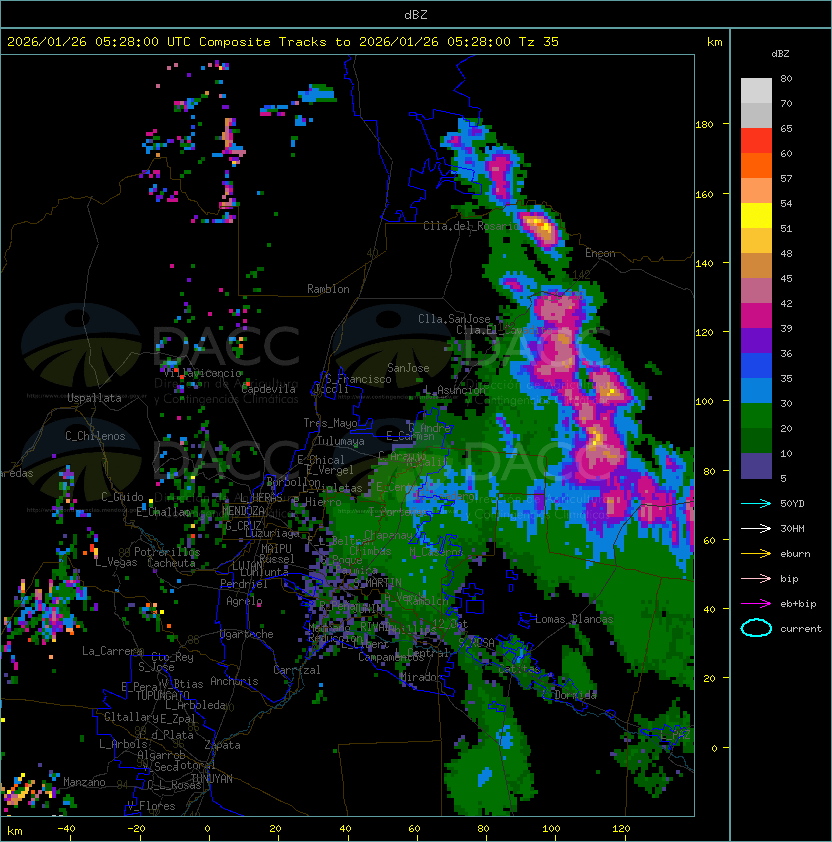Image resolution: width=832 pixels, height=842 pixels.
Task: Click the Mirador map label
Action: pyautogui.click(x=422, y=677)
